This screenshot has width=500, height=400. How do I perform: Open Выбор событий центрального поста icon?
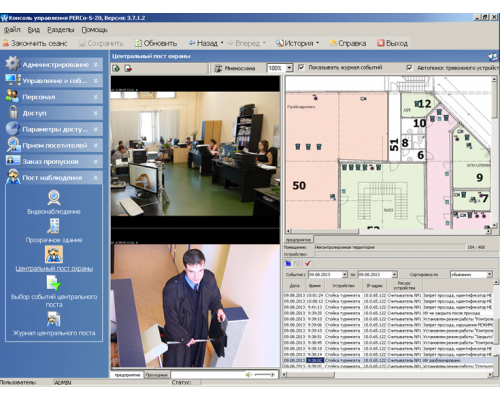[54, 283]
